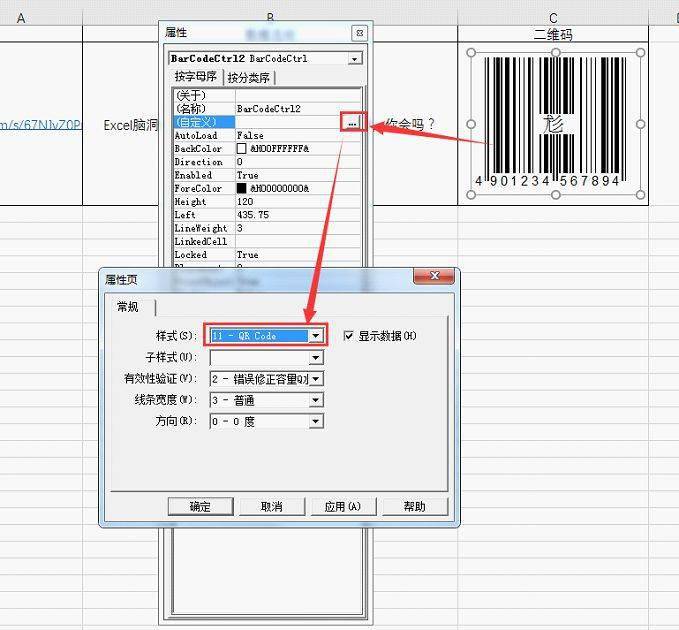
Task: Click the Locked True value
Action: coord(247,255)
